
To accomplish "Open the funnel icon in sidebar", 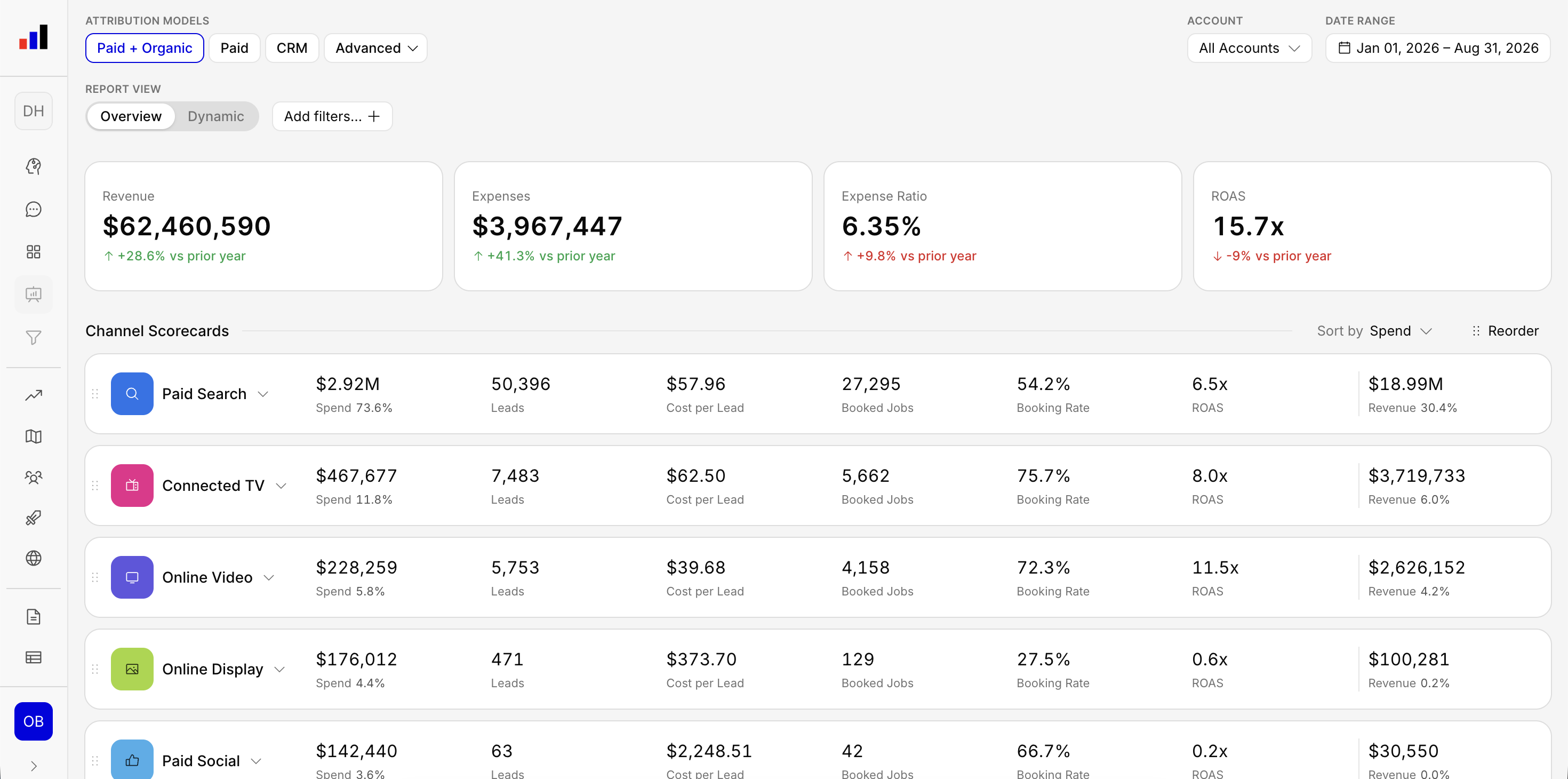I will point(34,337).
